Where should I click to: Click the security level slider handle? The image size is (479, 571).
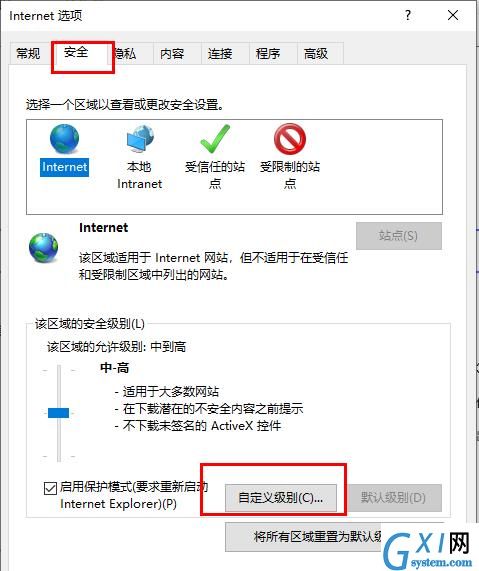click(58, 413)
